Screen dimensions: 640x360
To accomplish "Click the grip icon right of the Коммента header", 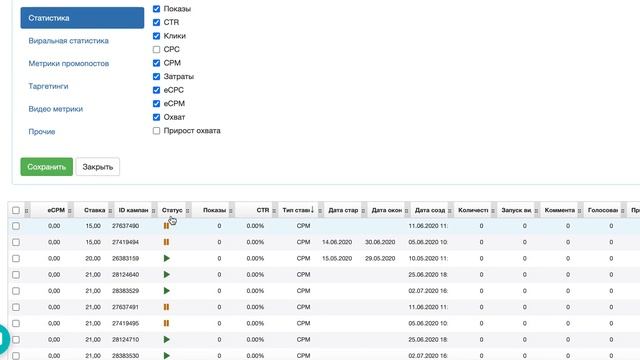I will pos(579,211).
